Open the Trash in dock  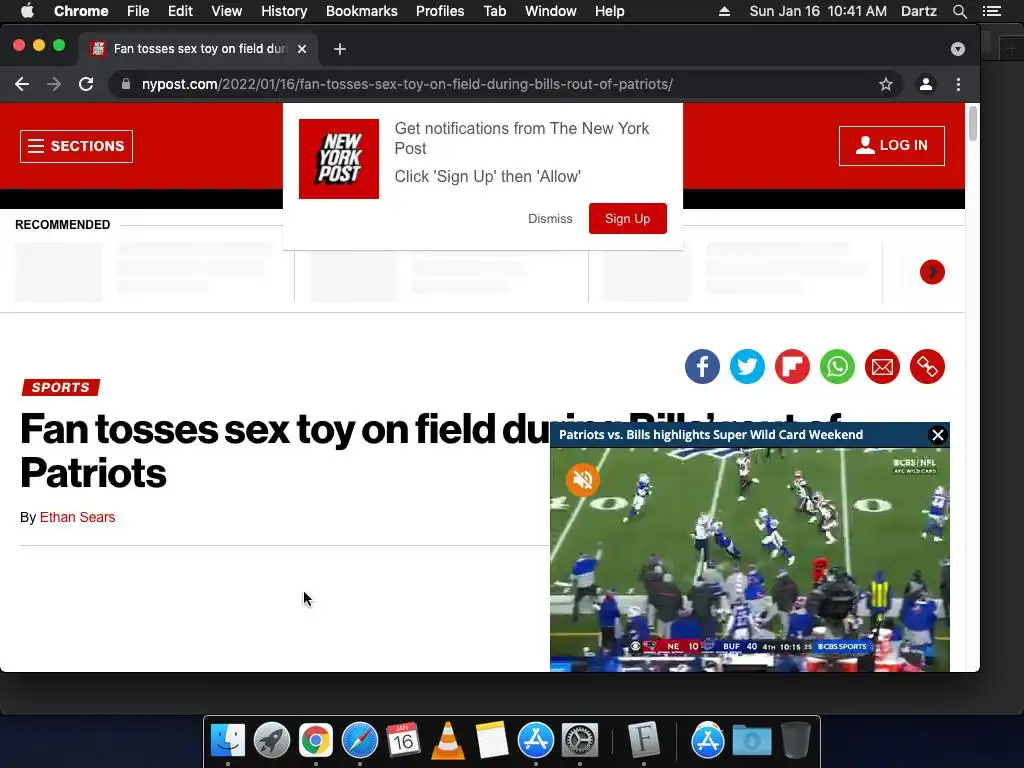(x=795, y=741)
